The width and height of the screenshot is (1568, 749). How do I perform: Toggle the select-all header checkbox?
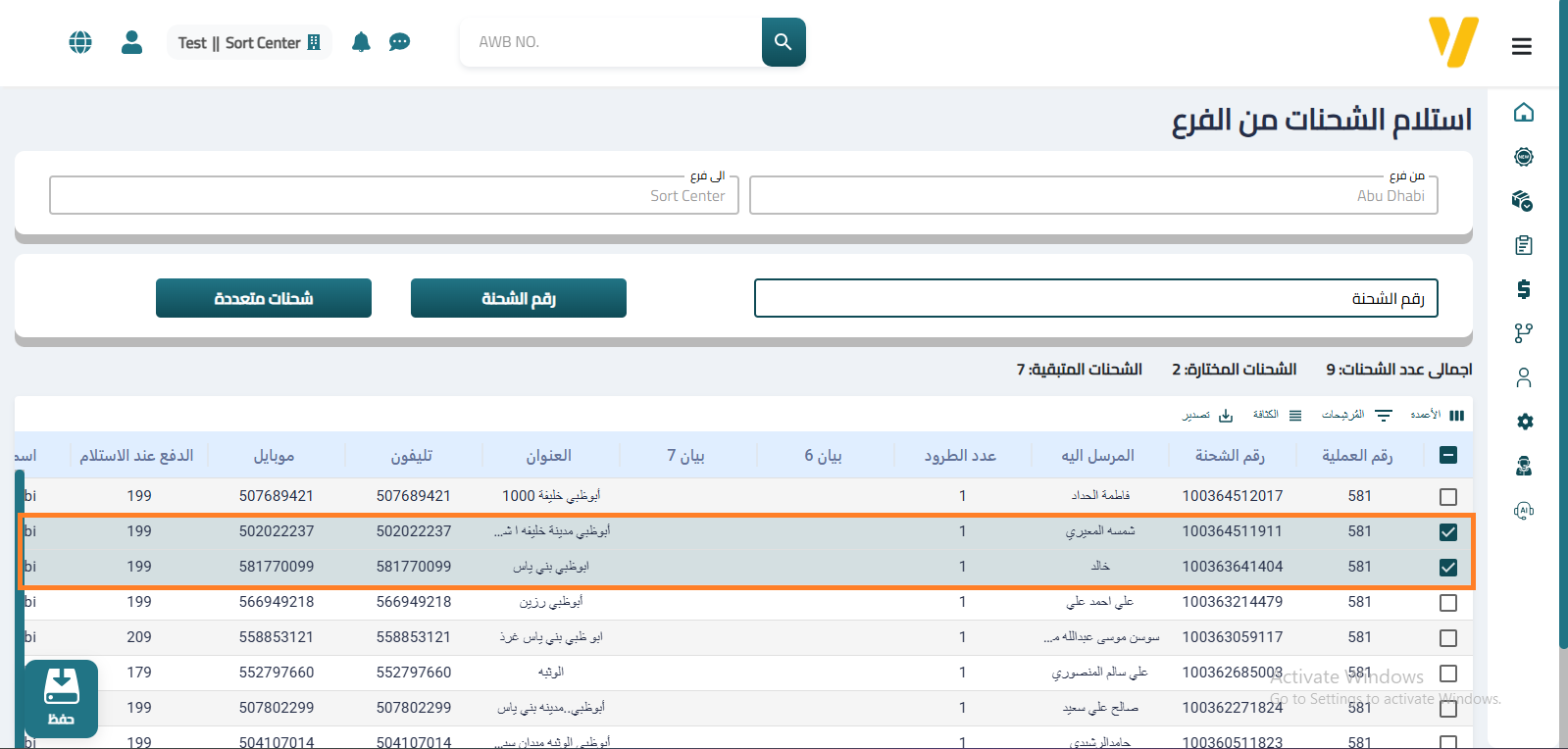coord(1448,455)
